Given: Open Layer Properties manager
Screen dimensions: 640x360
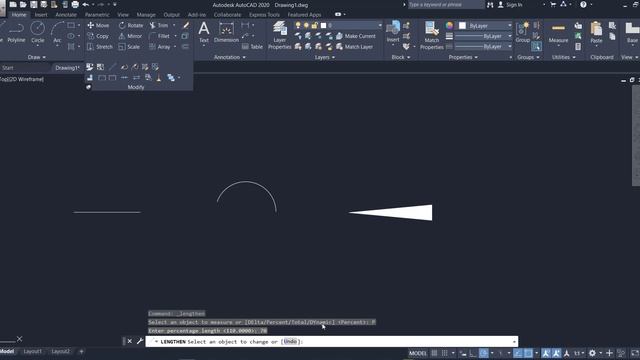Looking at the screenshot, I should pyautogui.click(x=280, y=36).
